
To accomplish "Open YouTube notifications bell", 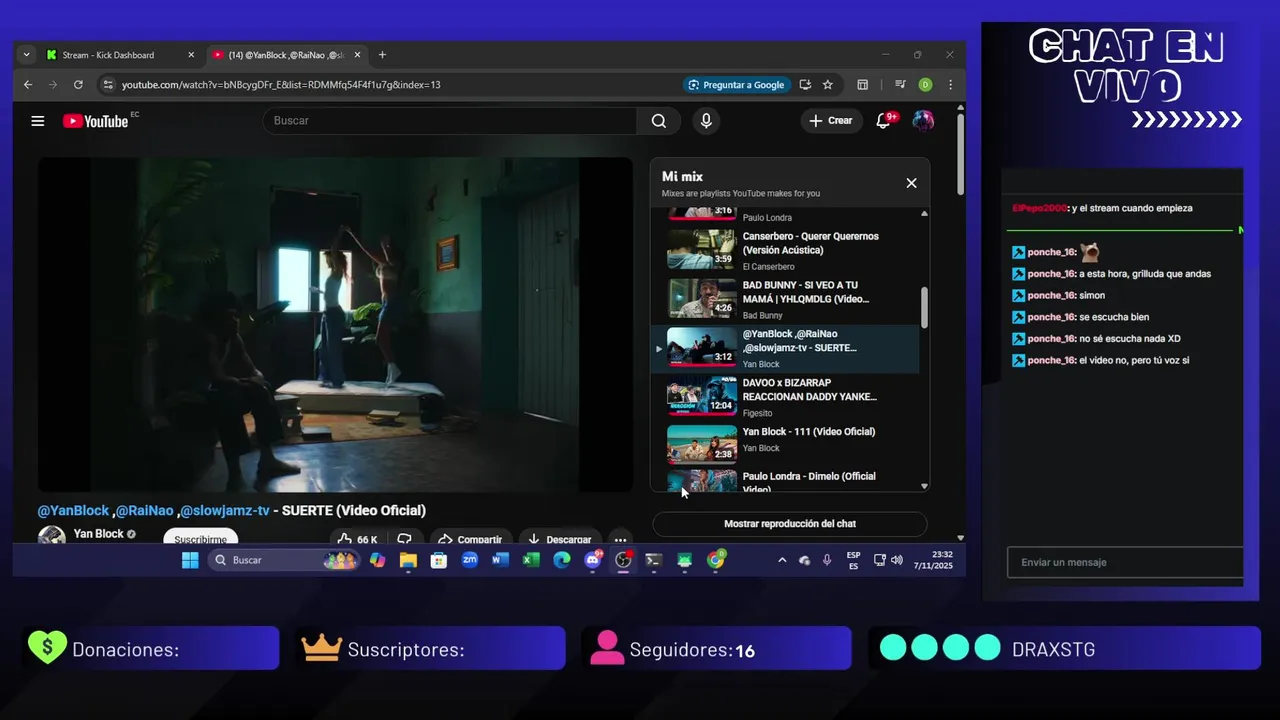I will pos(883,121).
